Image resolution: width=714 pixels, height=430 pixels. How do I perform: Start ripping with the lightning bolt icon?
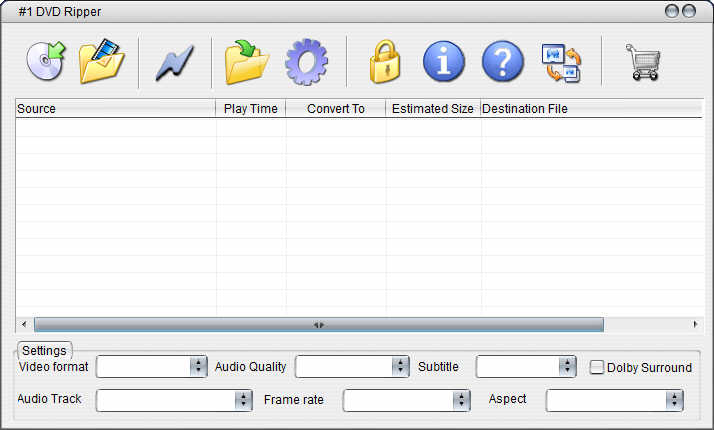[x=174, y=63]
